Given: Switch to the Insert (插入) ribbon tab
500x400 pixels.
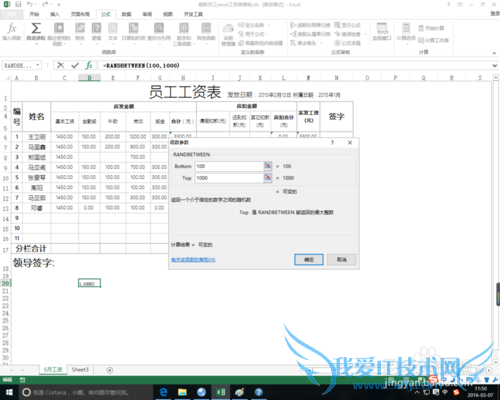Looking at the screenshot, I should coord(55,14).
